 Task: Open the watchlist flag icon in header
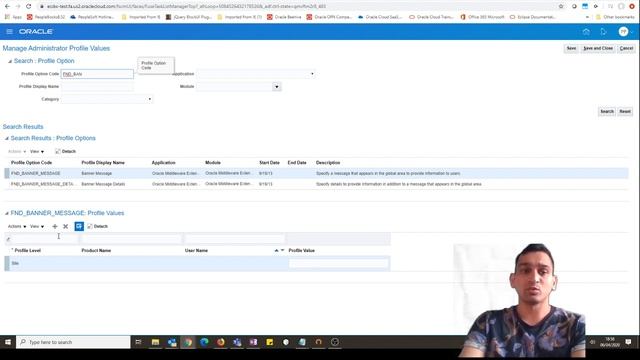point(603,31)
